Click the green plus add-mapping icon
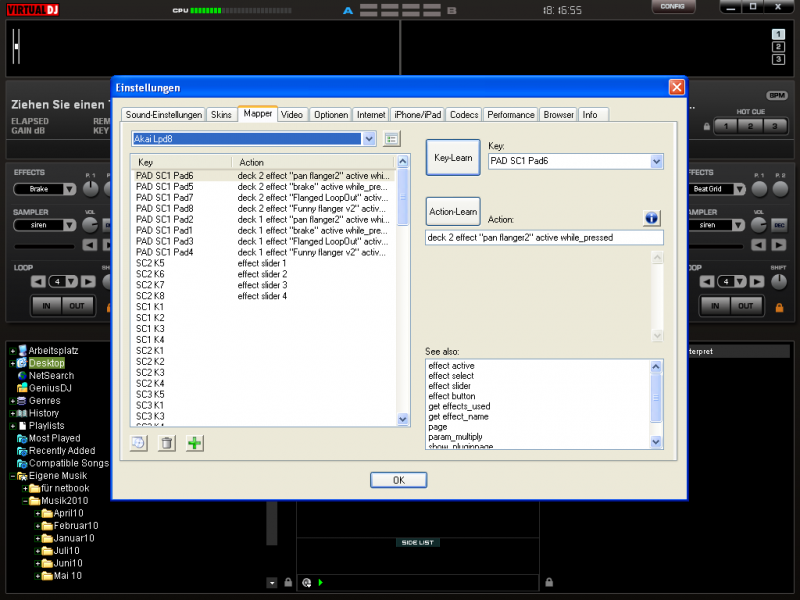This screenshot has height=600, width=800. tap(194, 443)
